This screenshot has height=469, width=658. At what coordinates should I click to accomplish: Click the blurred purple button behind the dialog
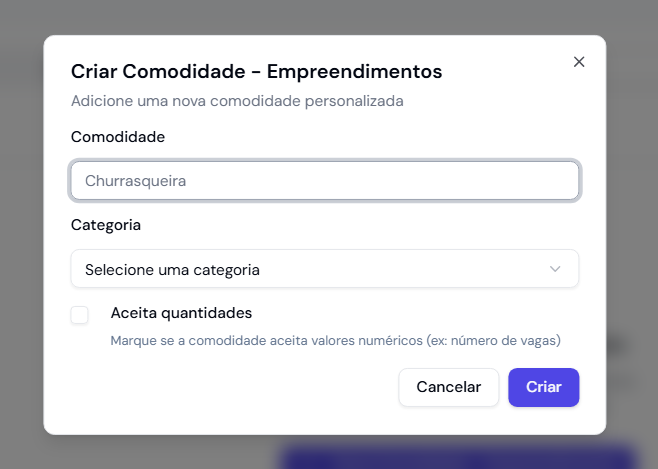pos(460,457)
